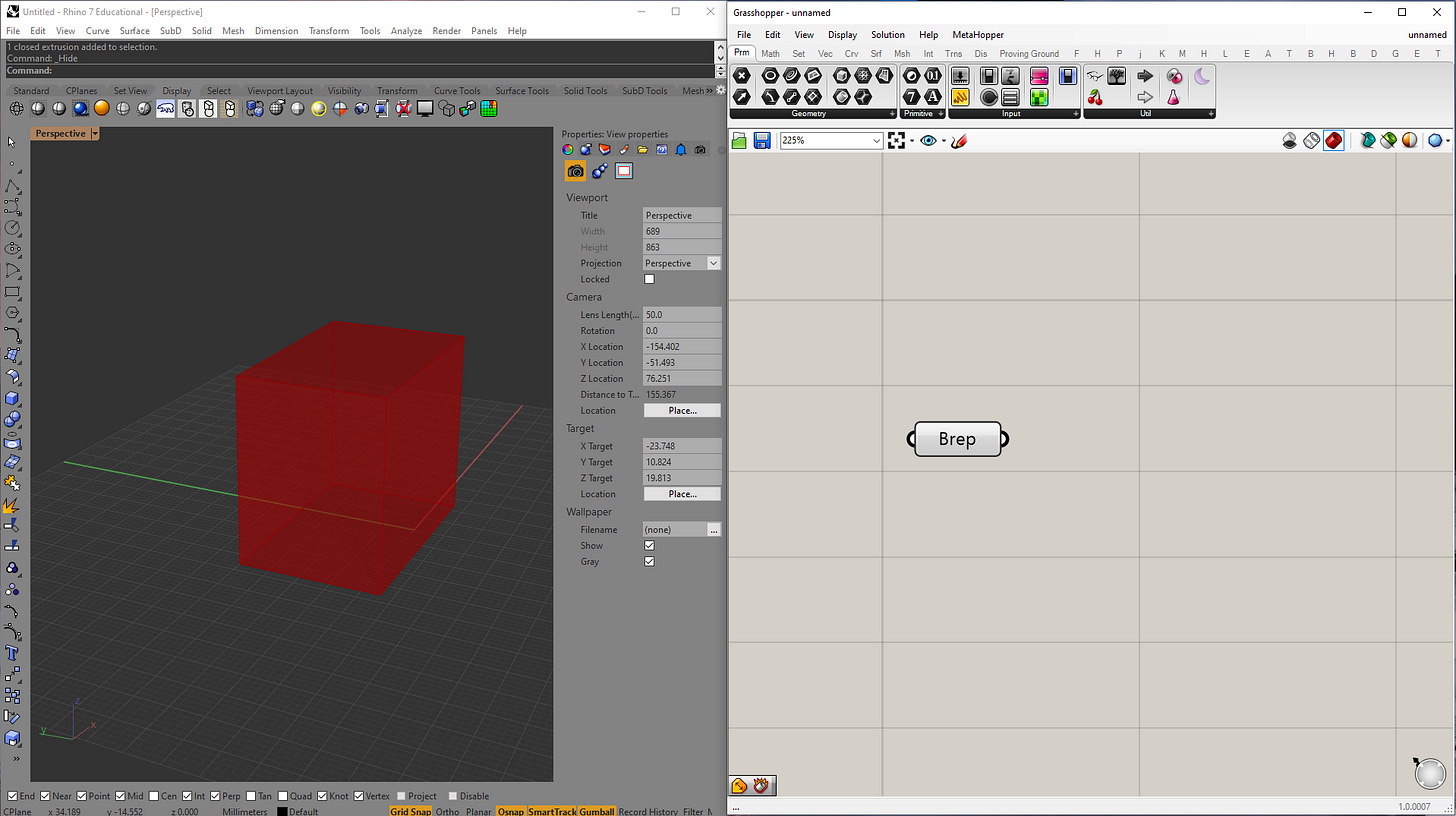Click the 0.1 number icon in Primitive panel

click(x=933, y=76)
